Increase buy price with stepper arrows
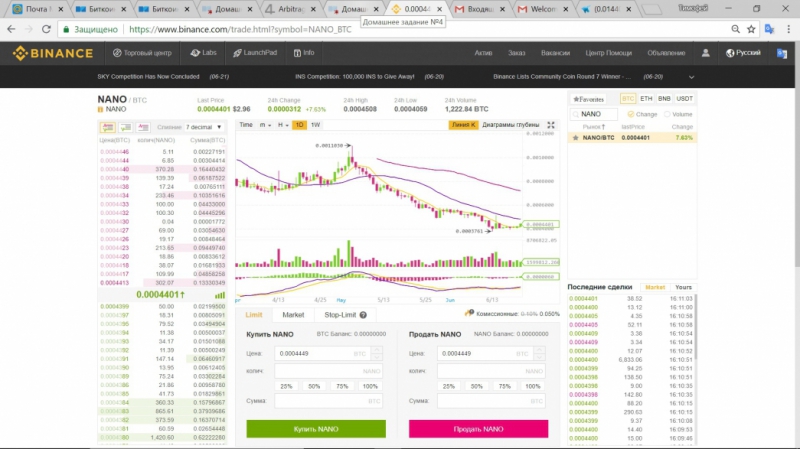Screen dimensions: 800x449 pyautogui.click(x=377, y=350)
